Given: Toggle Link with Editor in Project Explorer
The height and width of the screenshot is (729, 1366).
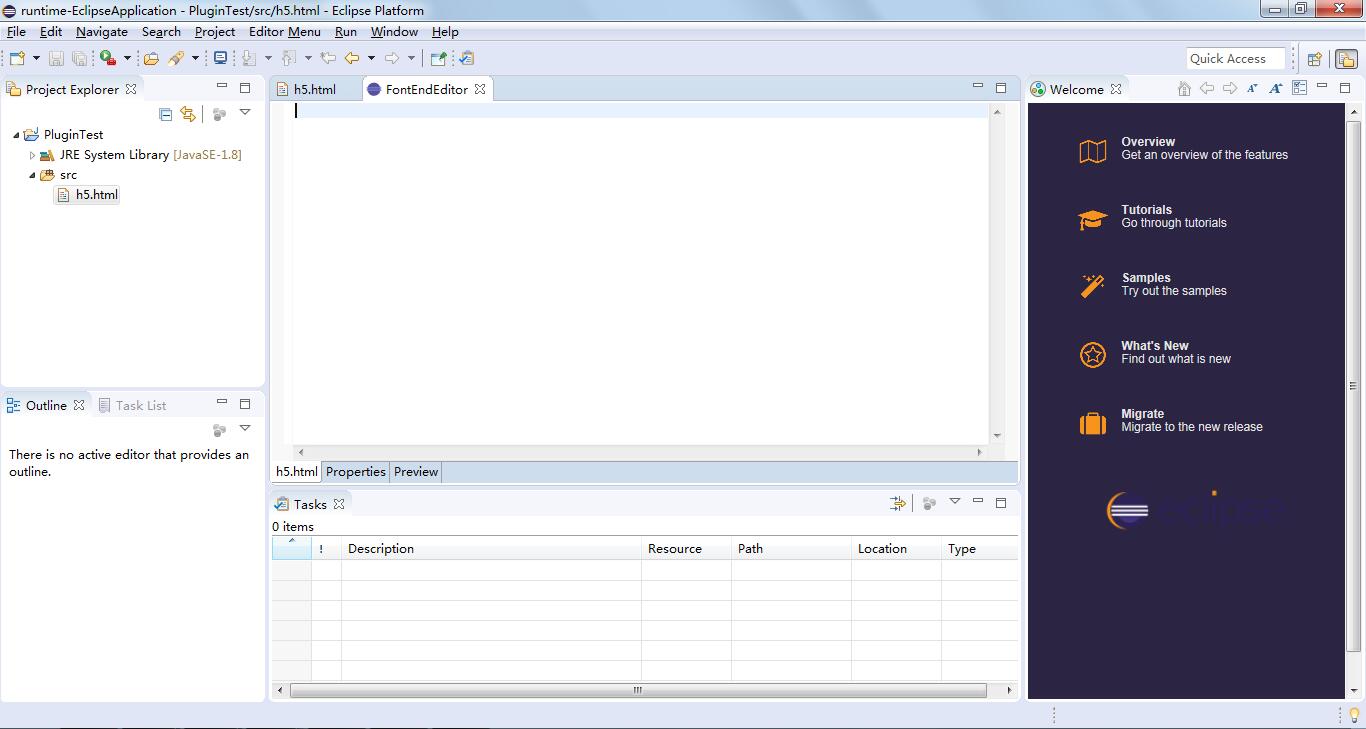Looking at the screenshot, I should 188,114.
